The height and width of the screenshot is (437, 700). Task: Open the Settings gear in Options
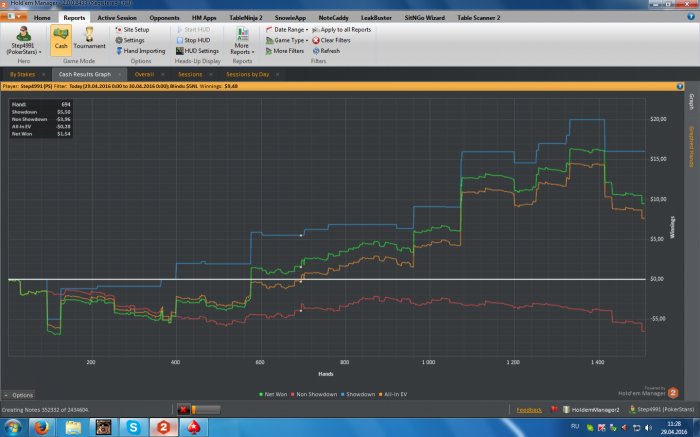(x=133, y=40)
